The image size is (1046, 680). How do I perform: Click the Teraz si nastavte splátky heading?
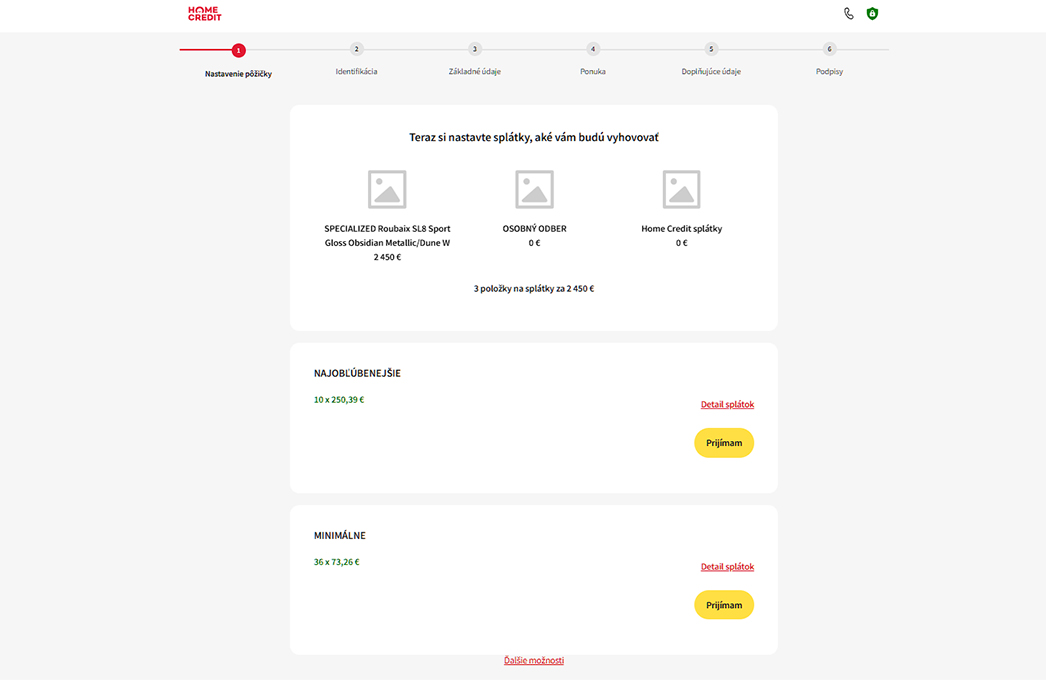point(534,137)
